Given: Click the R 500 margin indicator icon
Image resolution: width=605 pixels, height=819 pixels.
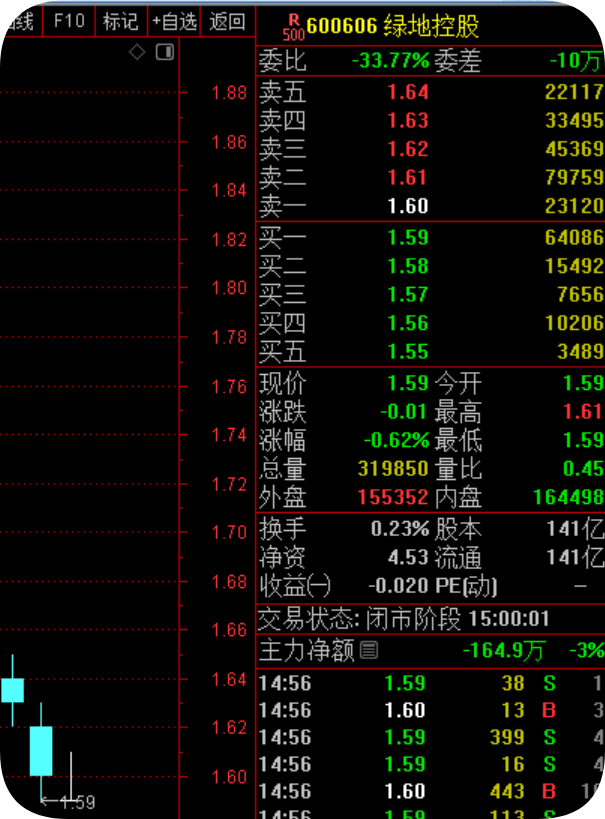Looking at the screenshot, I should click(x=294, y=27).
